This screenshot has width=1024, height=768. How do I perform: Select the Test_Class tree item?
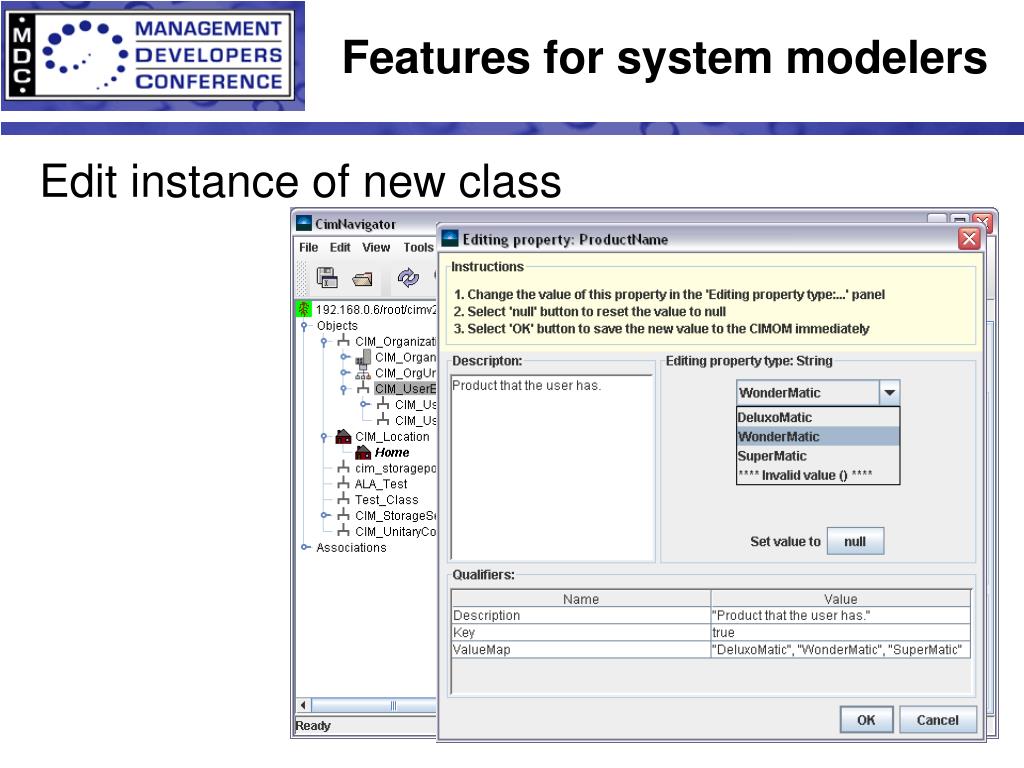pyautogui.click(x=386, y=500)
